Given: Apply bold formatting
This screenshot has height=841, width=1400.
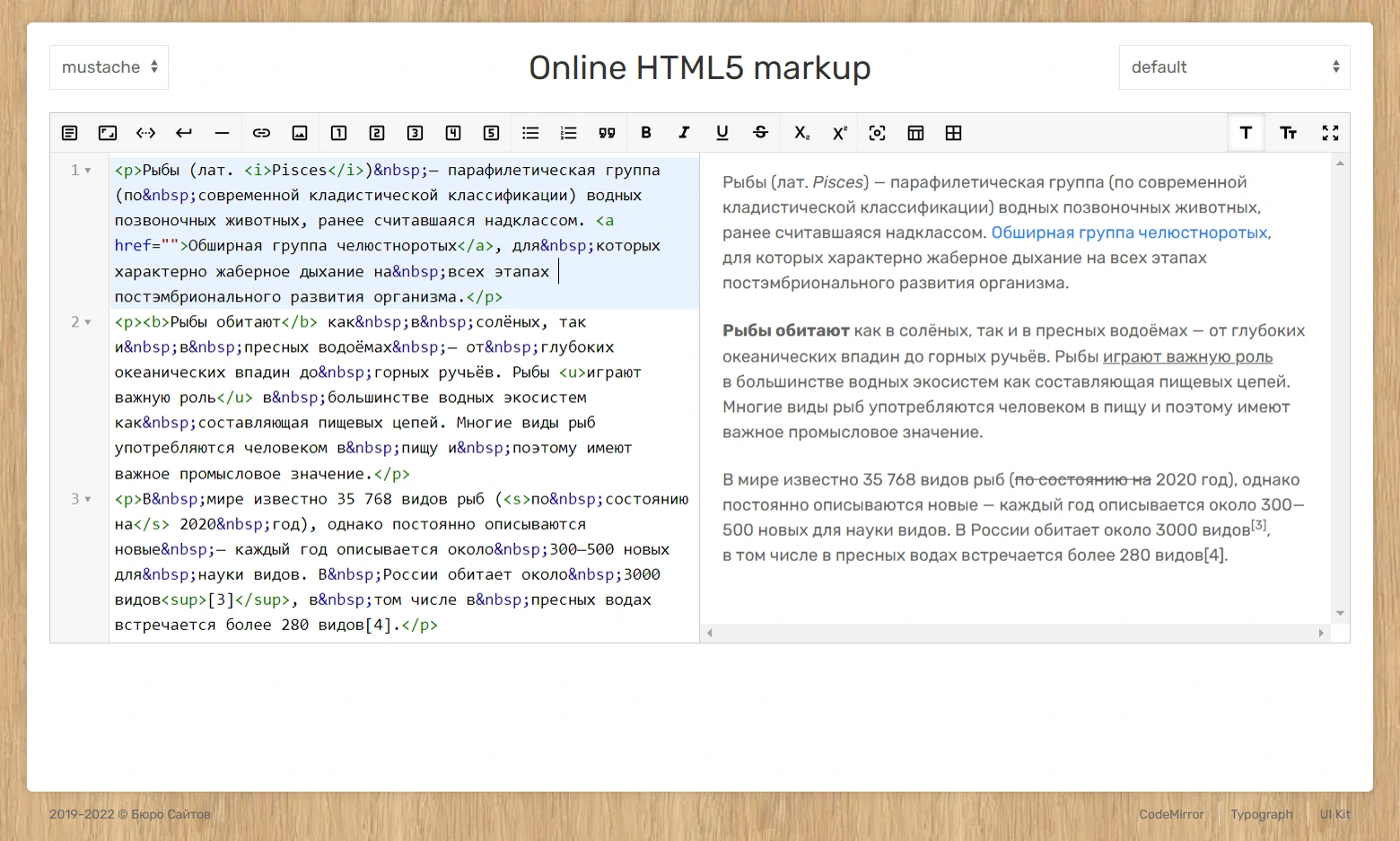Looking at the screenshot, I should 646,133.
